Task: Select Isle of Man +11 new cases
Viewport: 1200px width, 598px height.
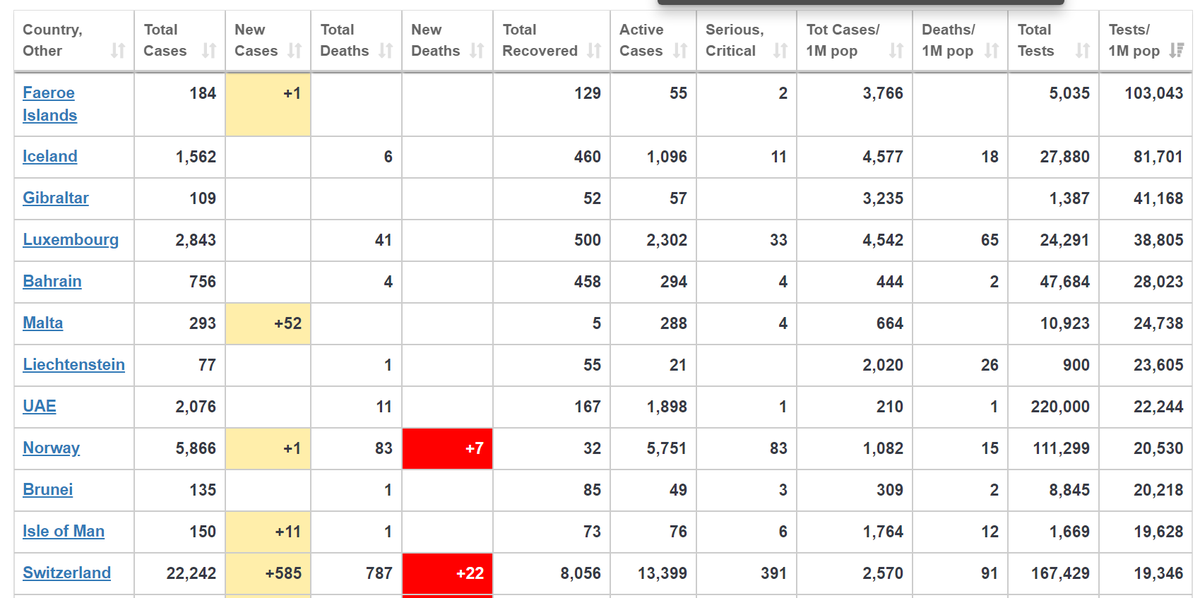Action: click(268, 532)
